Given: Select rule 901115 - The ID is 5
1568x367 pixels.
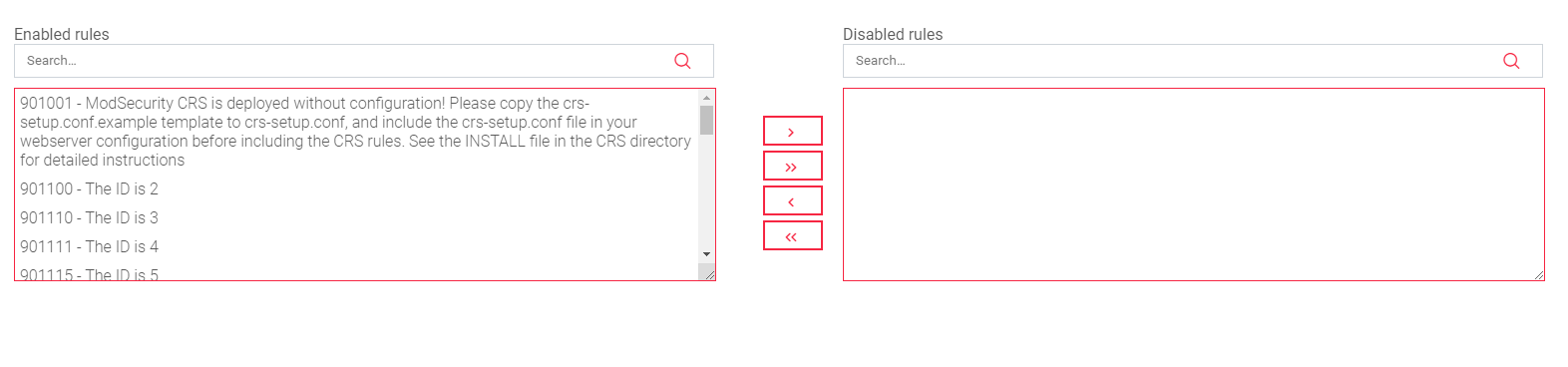Looking at the screenshot, I should (x=357, y=273).
